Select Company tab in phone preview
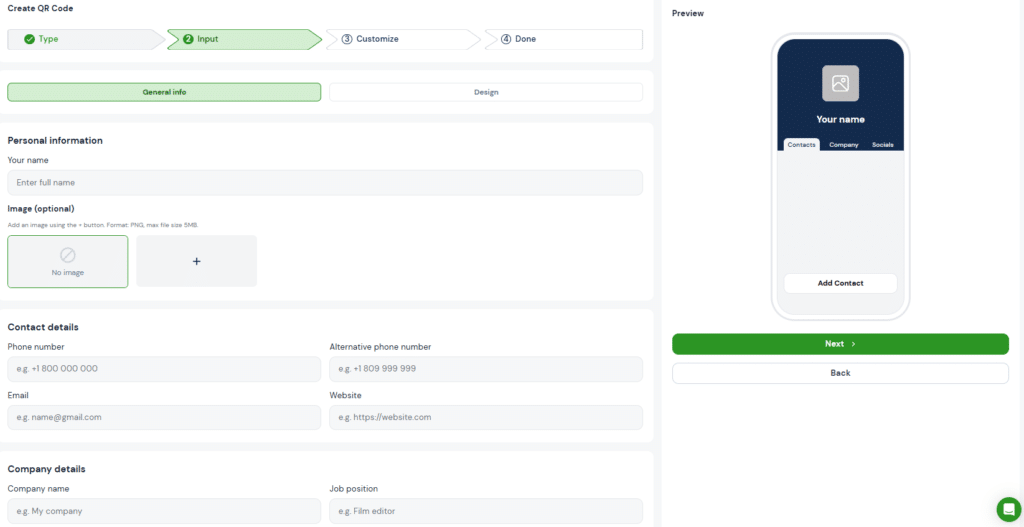The image size is (1024, 527). click(x=844, y=145)
